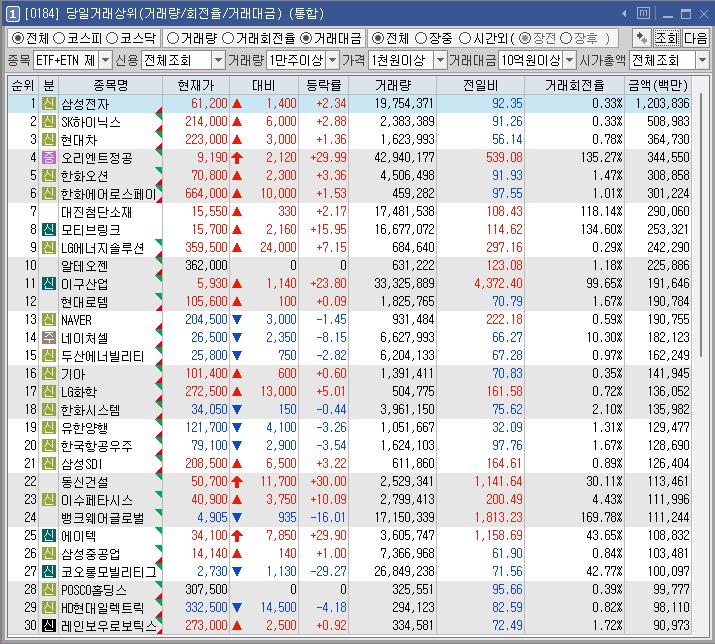
Task: Click the 신 badge next to SK하이닉스
Action: coord(49,122)
